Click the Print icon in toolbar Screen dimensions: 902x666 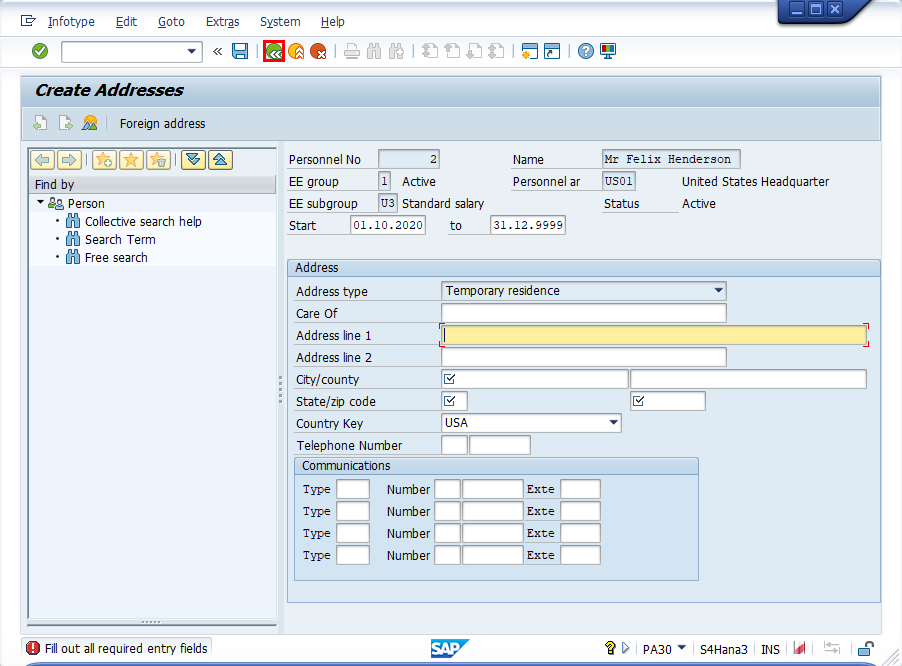[351, 52]
